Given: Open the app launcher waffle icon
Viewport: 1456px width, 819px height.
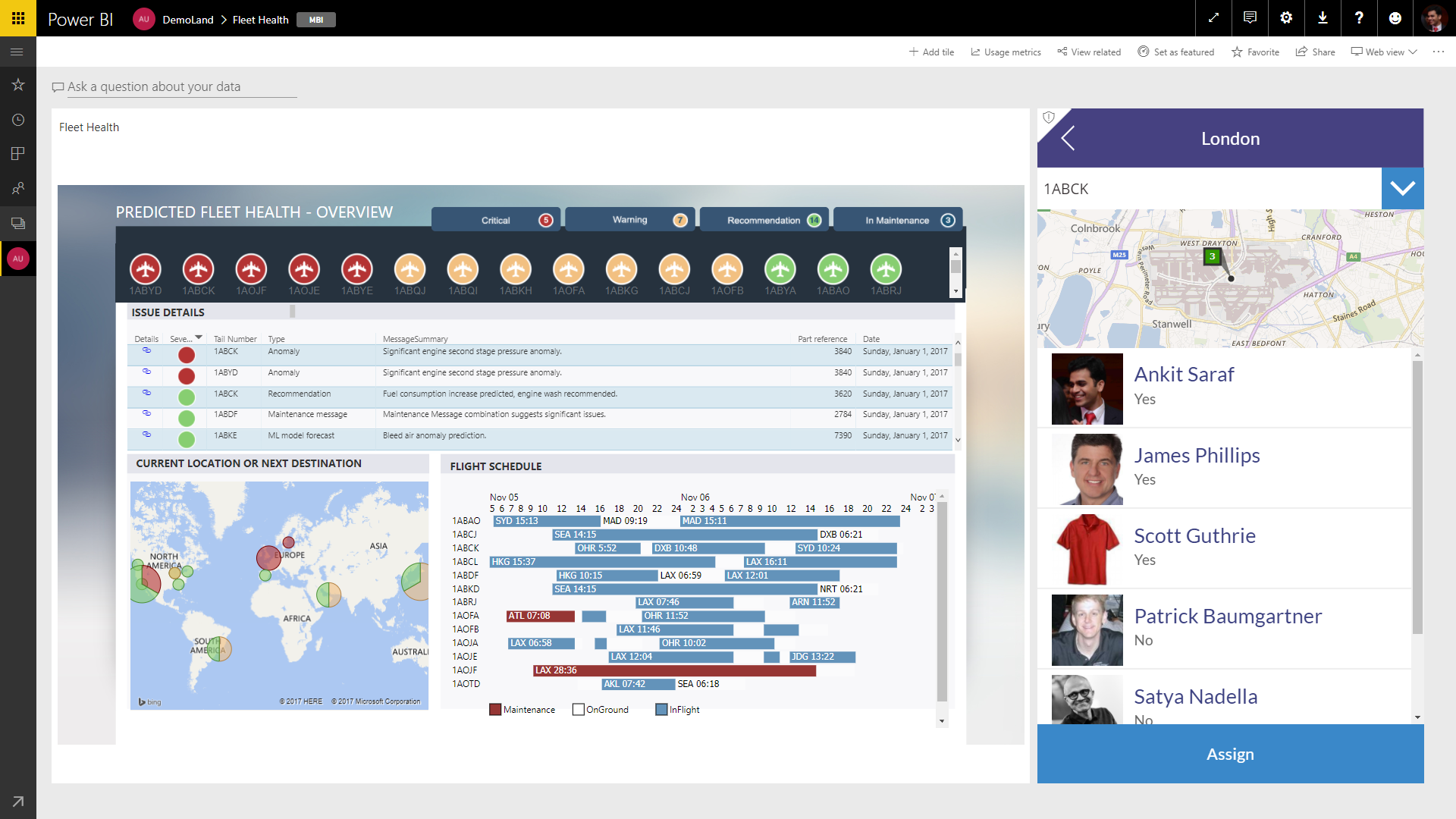Looking at the screenshot, I should pos(18,18).
